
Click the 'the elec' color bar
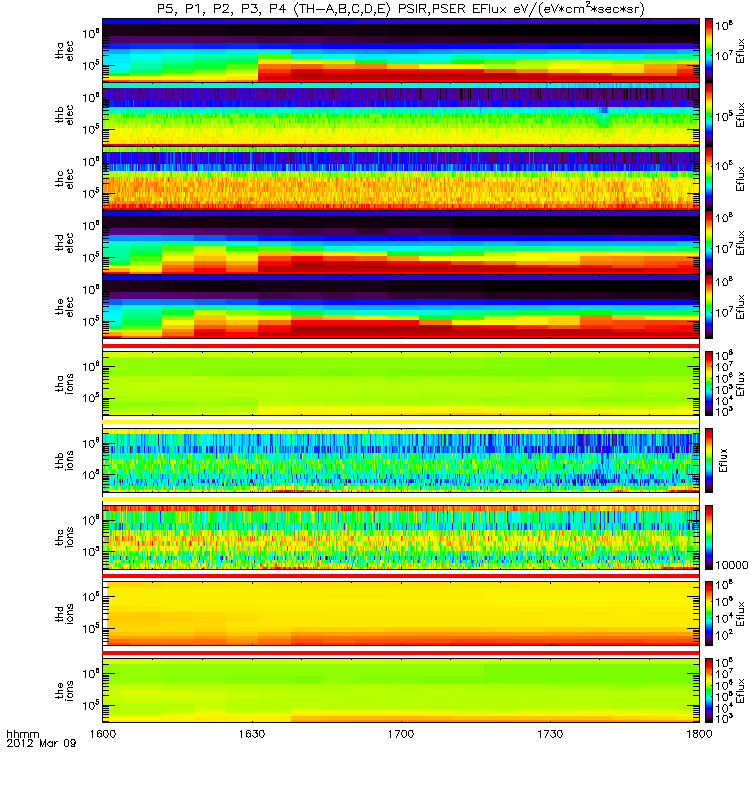tap(709, 307)
